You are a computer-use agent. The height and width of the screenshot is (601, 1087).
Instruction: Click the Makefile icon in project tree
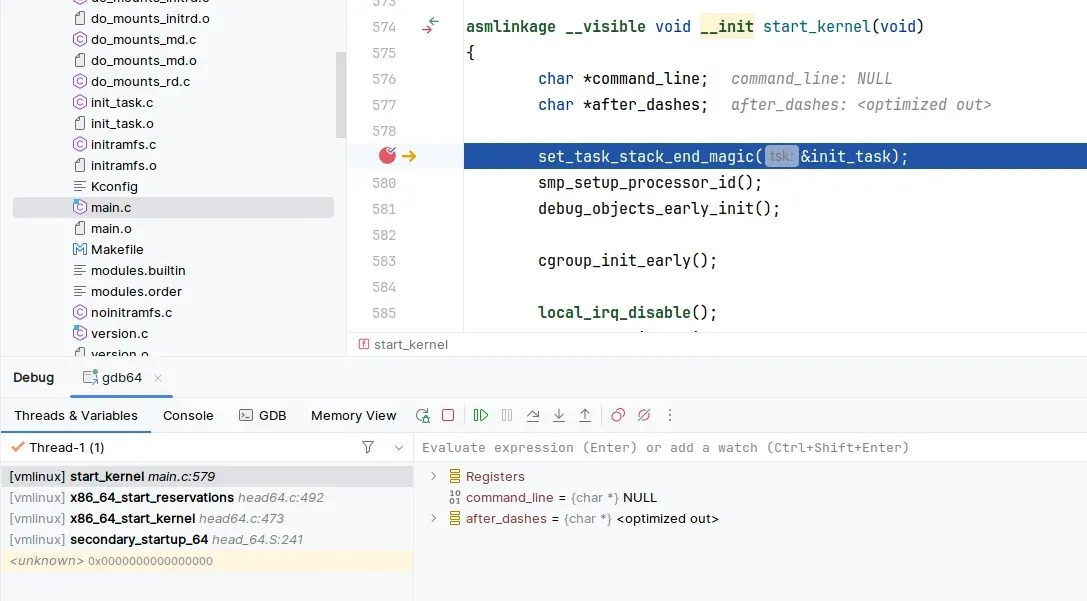(x=80, y=250)
